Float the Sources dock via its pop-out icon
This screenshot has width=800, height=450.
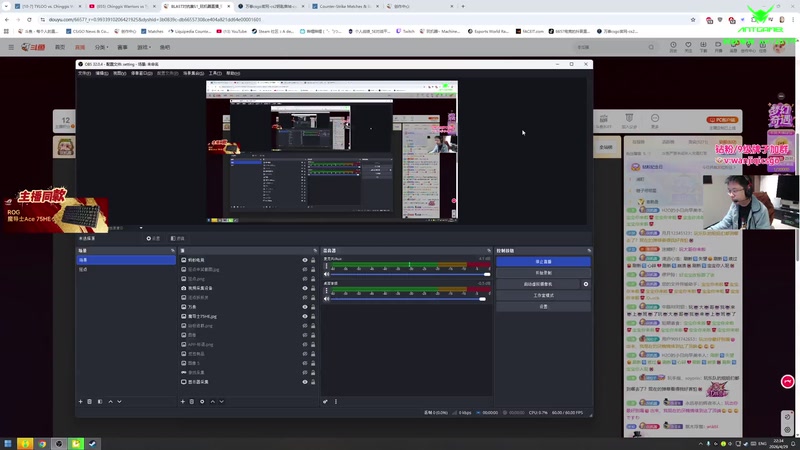click(315, 251)
